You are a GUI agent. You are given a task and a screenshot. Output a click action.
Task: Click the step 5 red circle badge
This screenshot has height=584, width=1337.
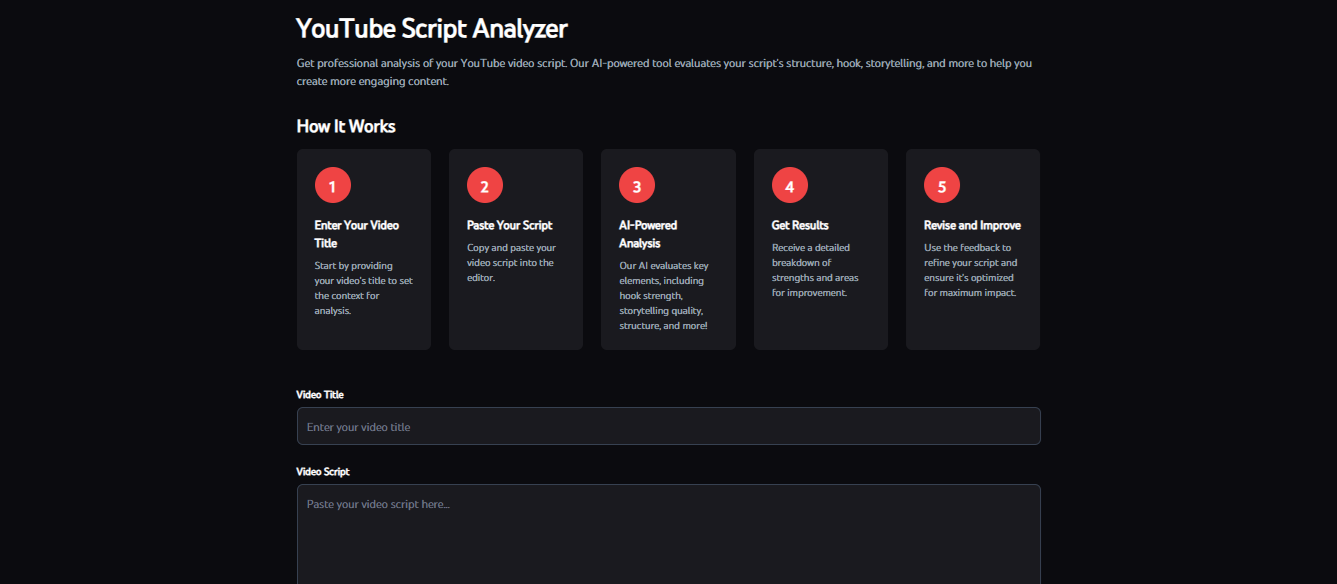[x=942, y=185]
